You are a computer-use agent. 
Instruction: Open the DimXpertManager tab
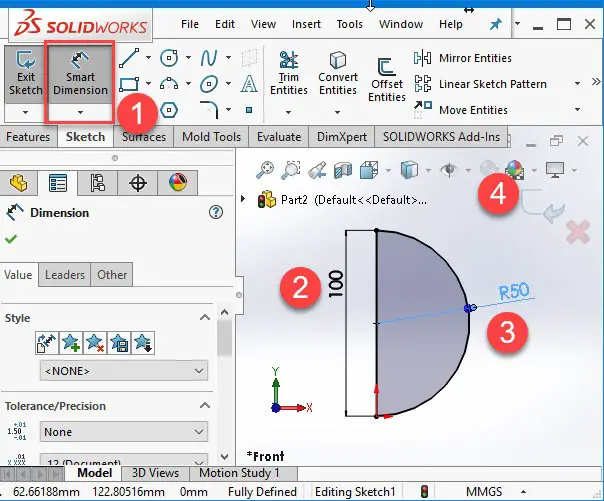[138, 183]
